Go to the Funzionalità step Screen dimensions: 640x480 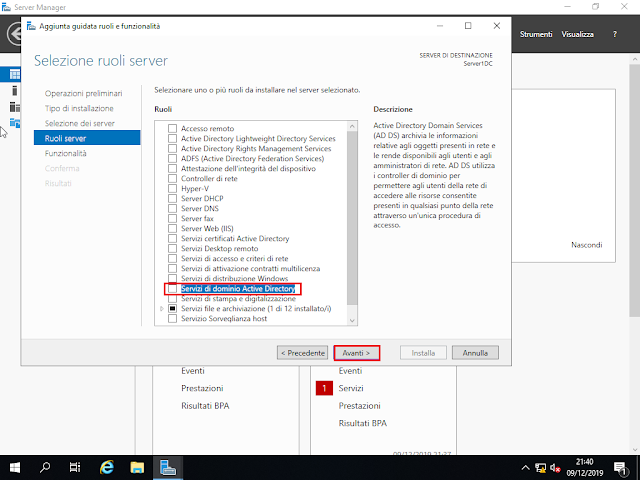pyautogui.click(x=65, y=153)
